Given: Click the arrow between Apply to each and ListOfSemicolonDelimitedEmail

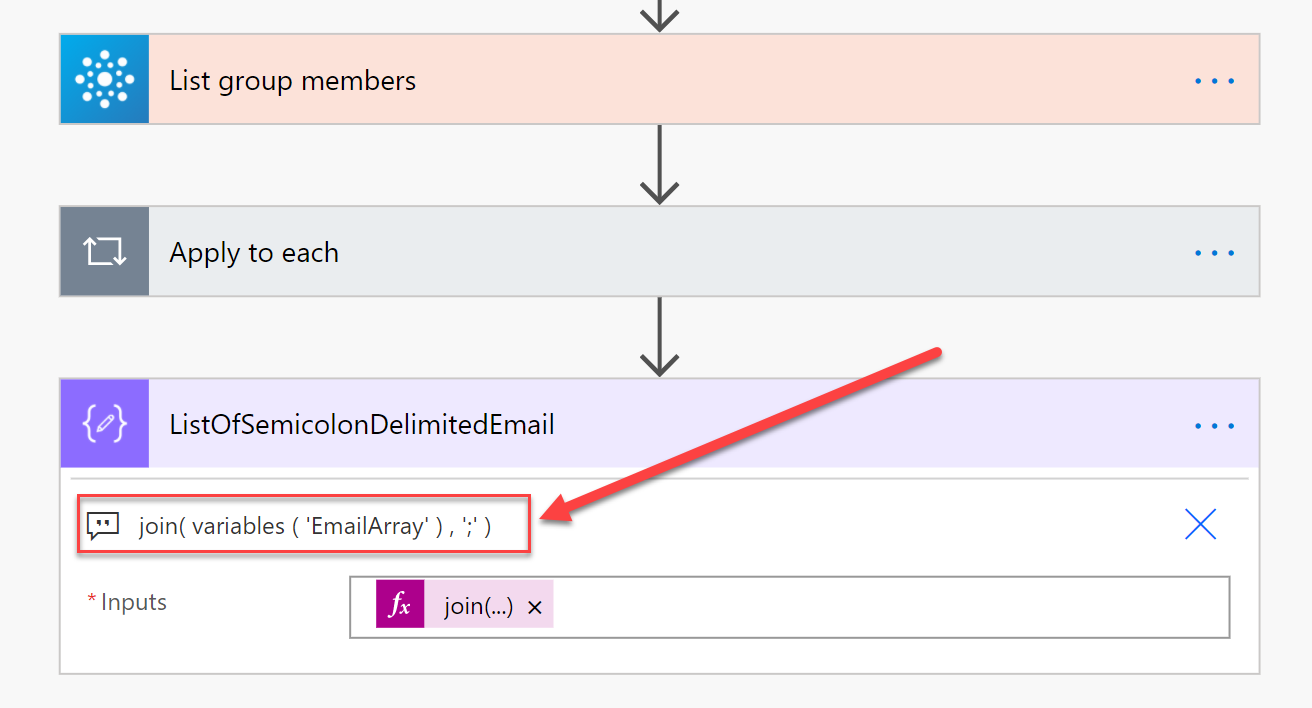Looking at the screenshot, I should tap(659, 337).
